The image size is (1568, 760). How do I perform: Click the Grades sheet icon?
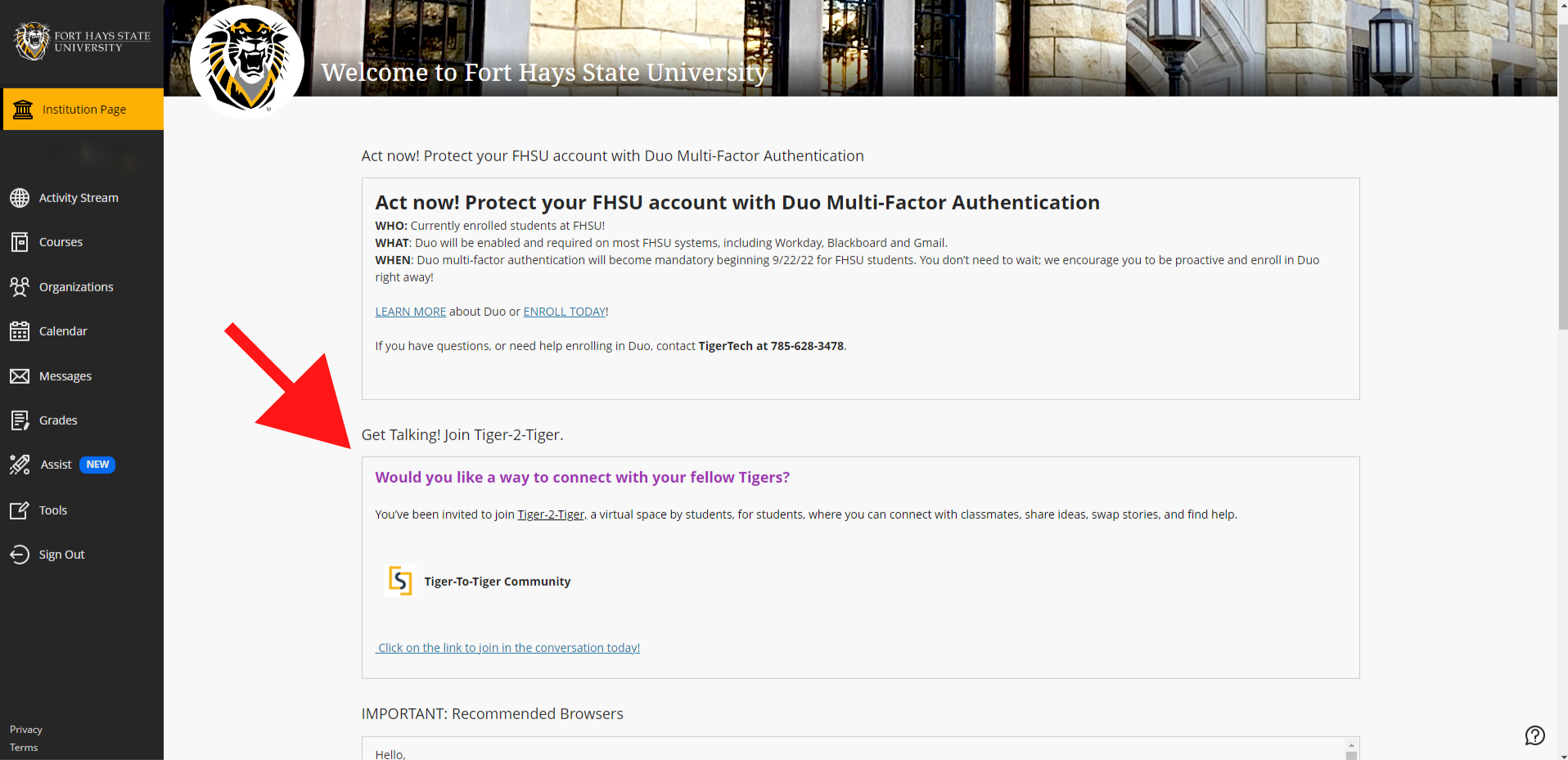pos(20,420)
